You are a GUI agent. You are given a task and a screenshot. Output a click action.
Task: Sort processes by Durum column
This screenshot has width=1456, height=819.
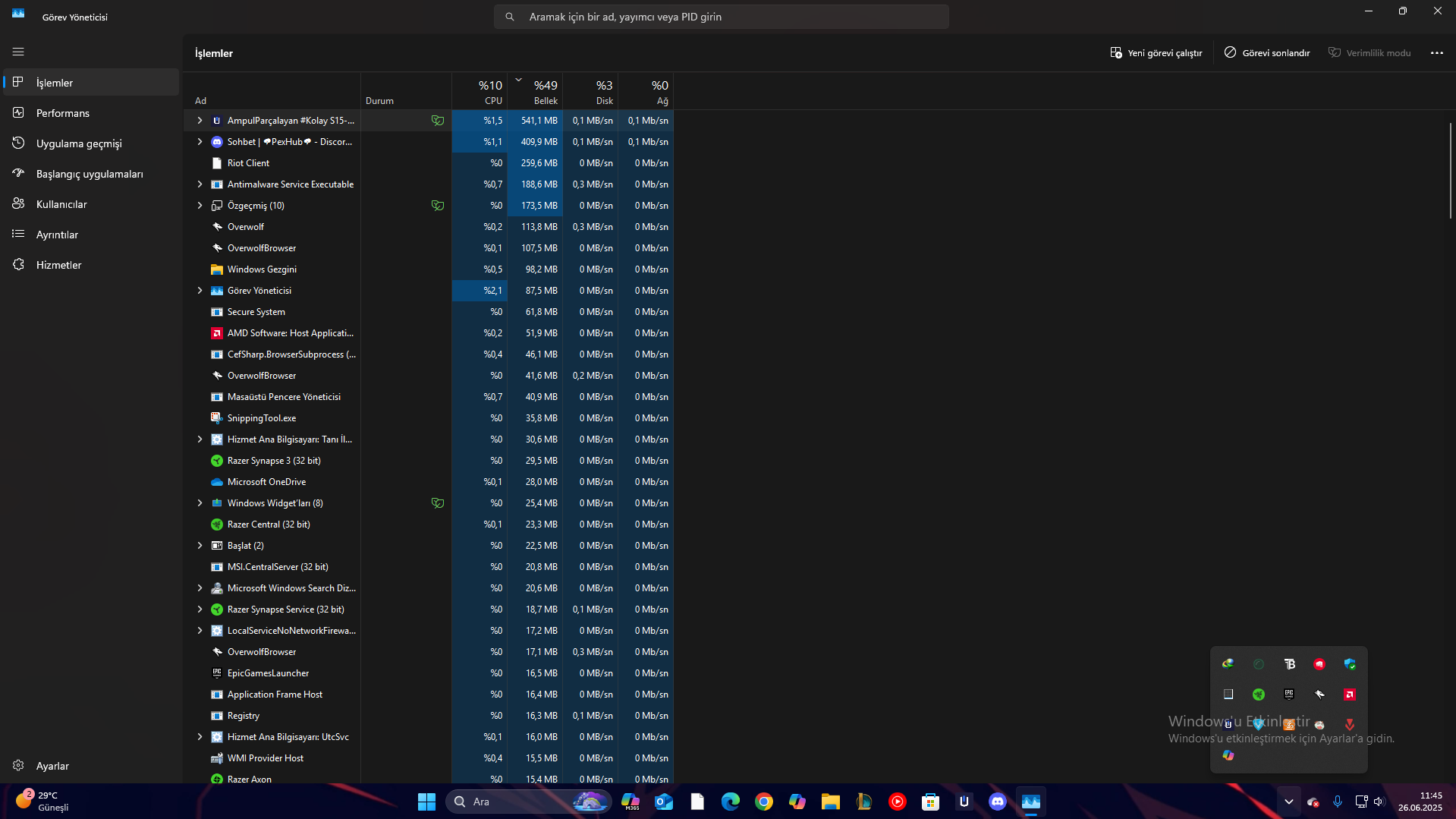[406, 91]
